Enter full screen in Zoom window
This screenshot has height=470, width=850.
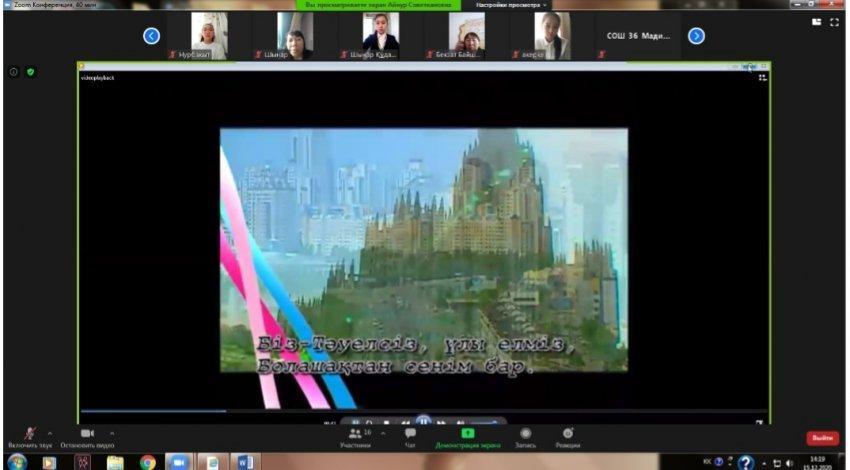pos(834,22)
